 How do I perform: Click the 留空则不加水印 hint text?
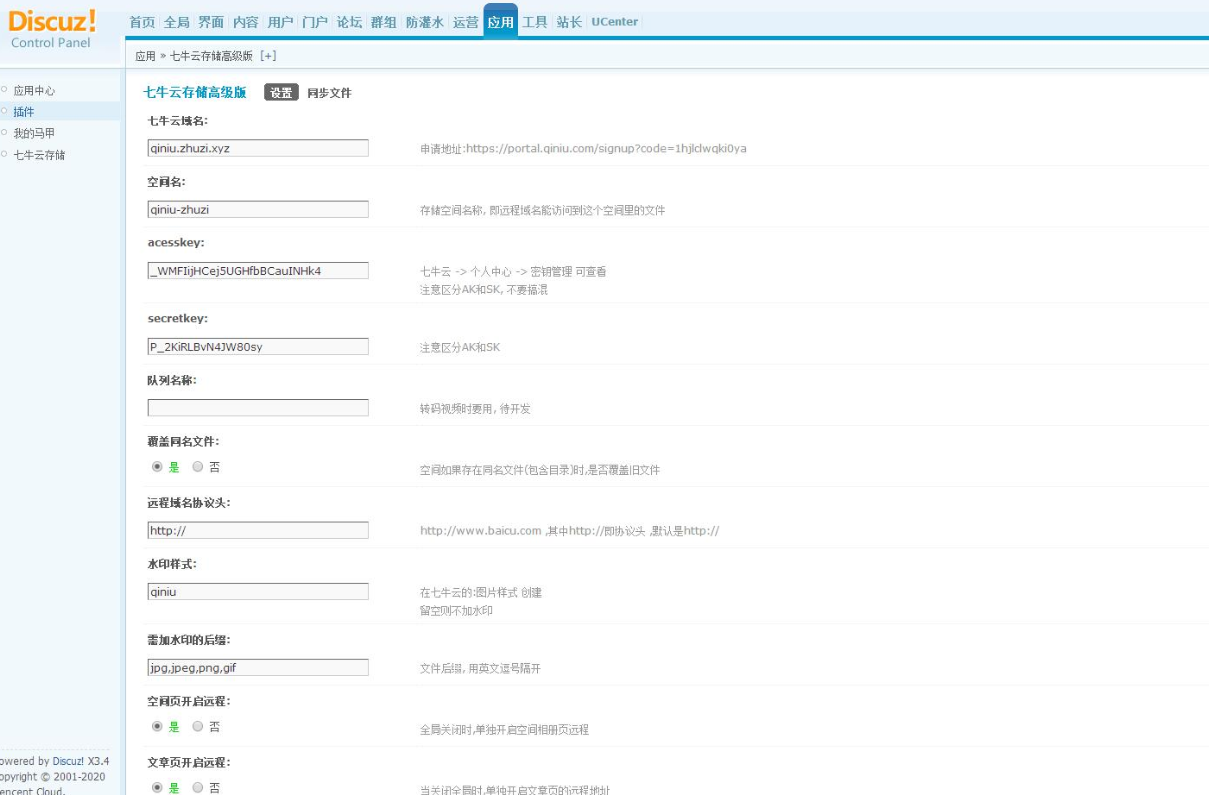pos(456,610)
